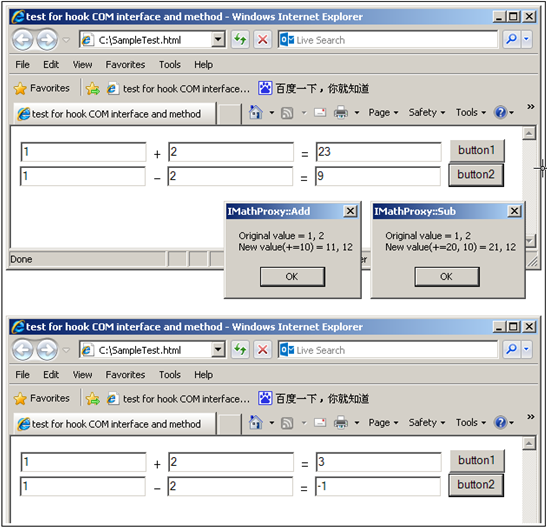This screenshot has width=547, height=528.
Task: Click Help question icon in bottom window
Action: tap(500, 423)
